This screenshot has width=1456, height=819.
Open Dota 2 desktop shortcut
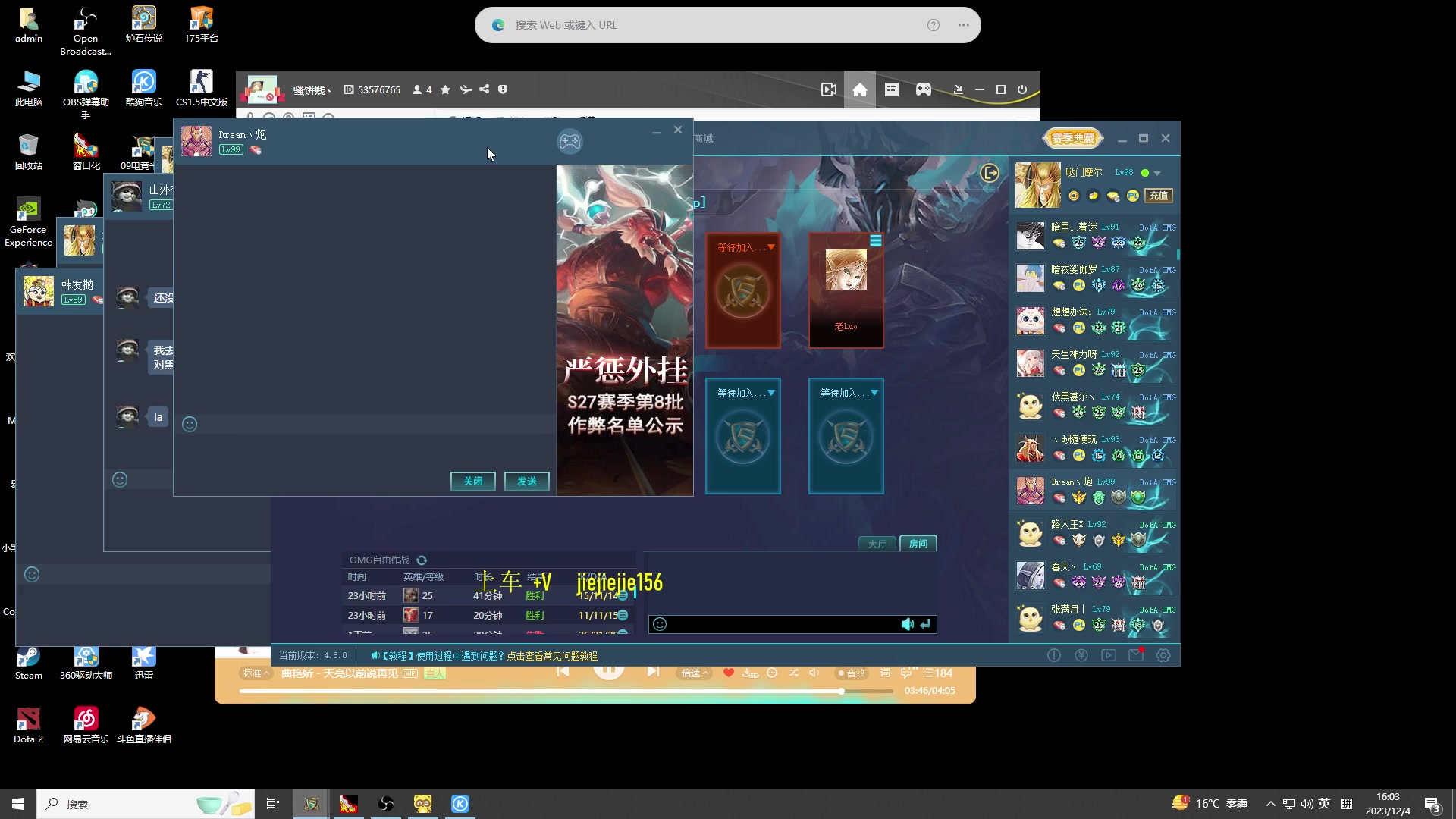28,725
